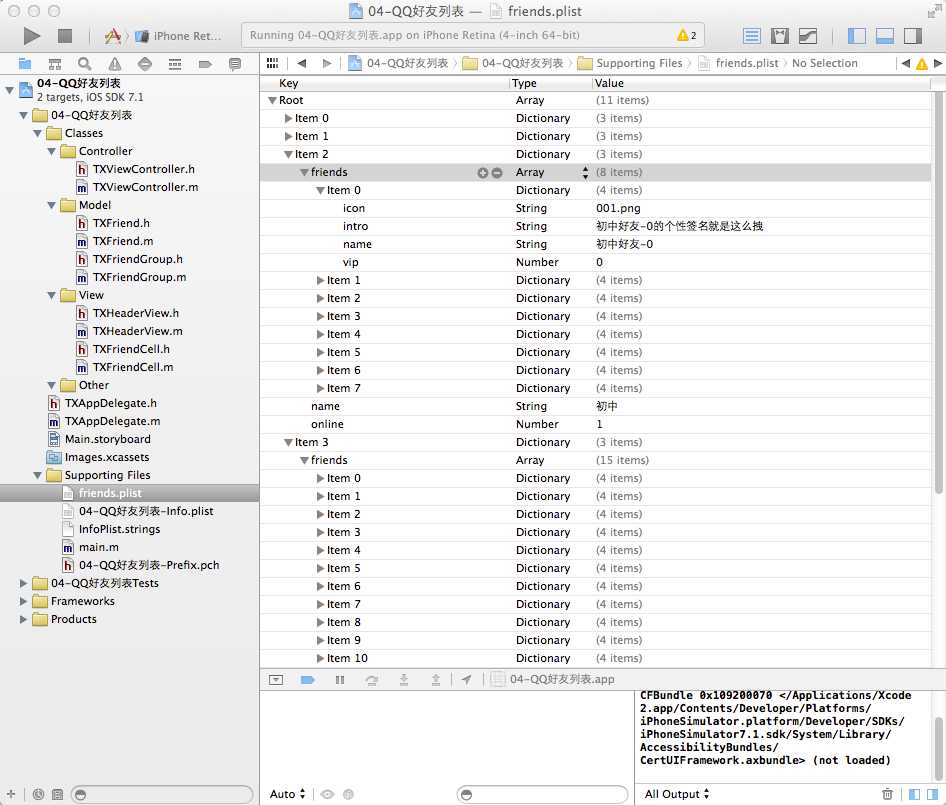Show the Project navigator

click(25, 63)
